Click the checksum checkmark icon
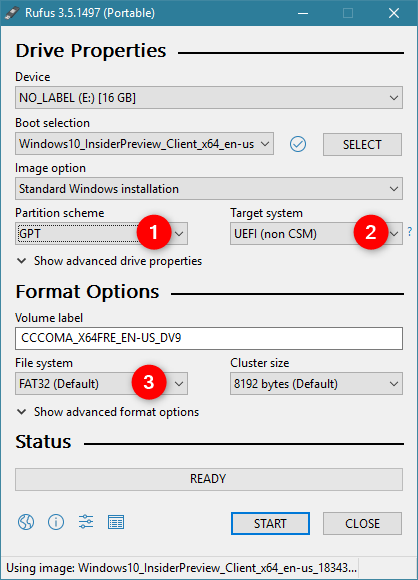 pyautogui.click(x=298, y=144)
